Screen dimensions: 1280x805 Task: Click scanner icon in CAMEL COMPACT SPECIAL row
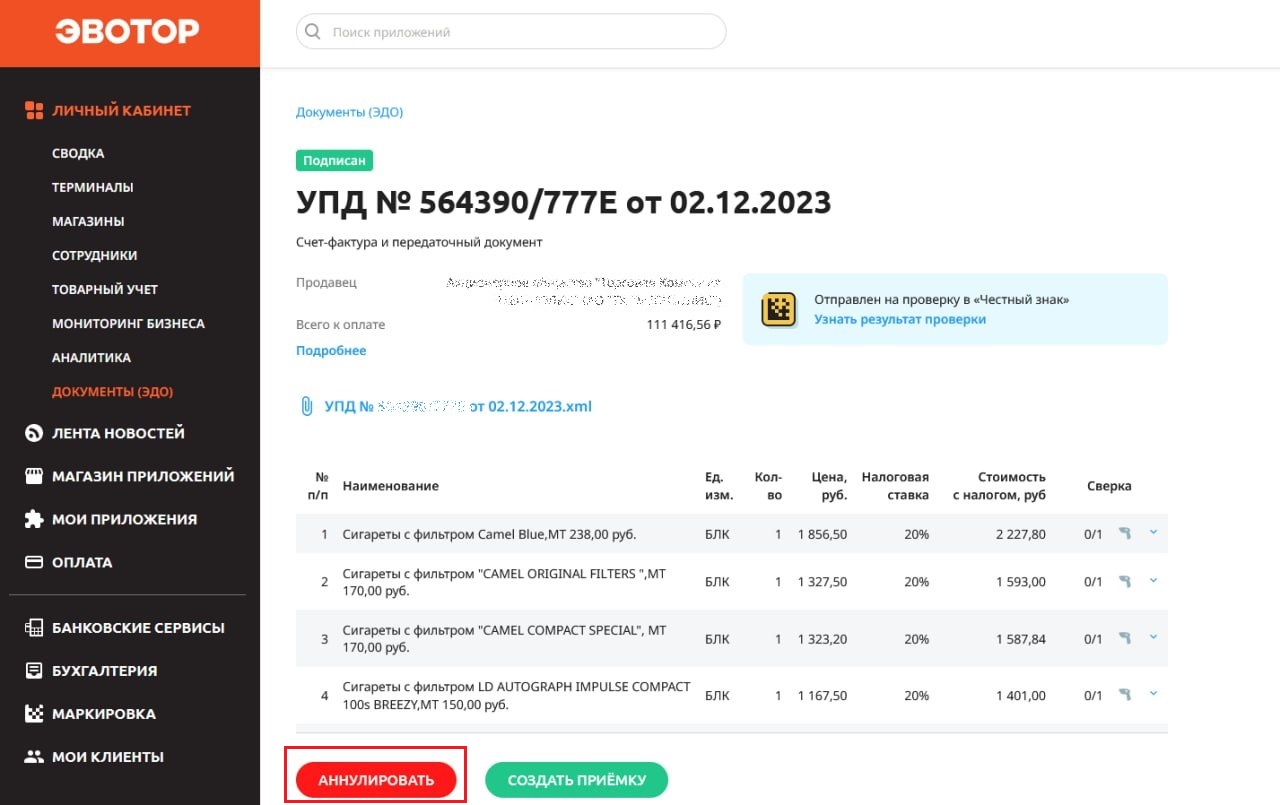tap(1125, 638)
